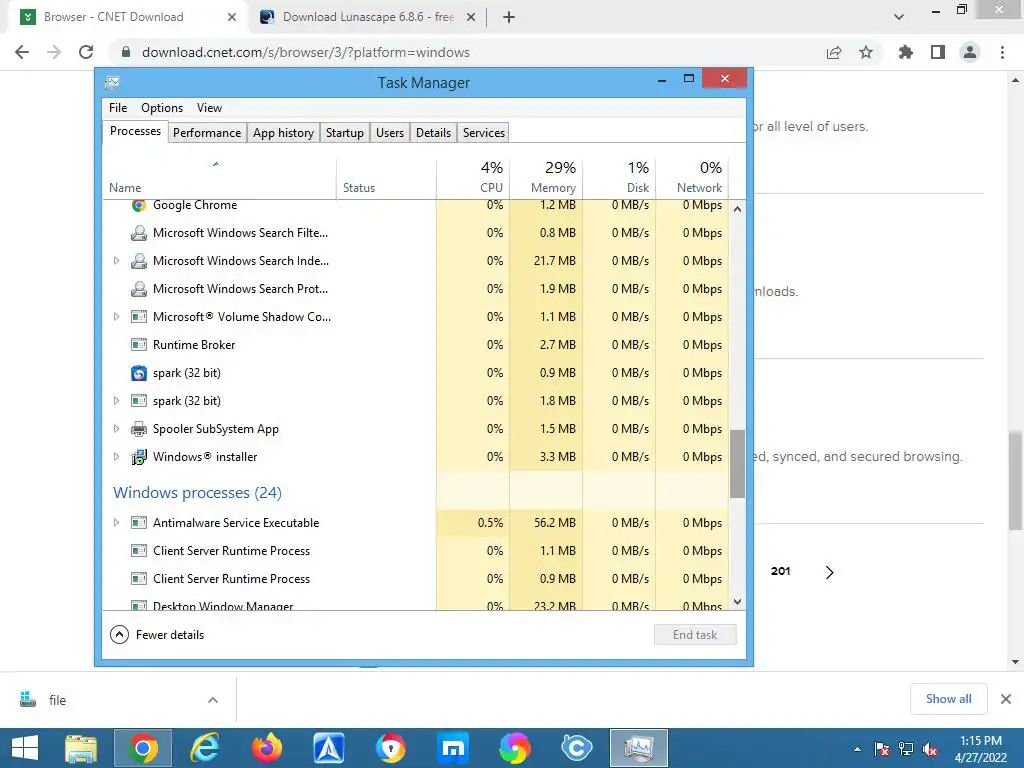Click the Windows Start button
This screenshot has width=1024, height=768.
coord(25,748)
